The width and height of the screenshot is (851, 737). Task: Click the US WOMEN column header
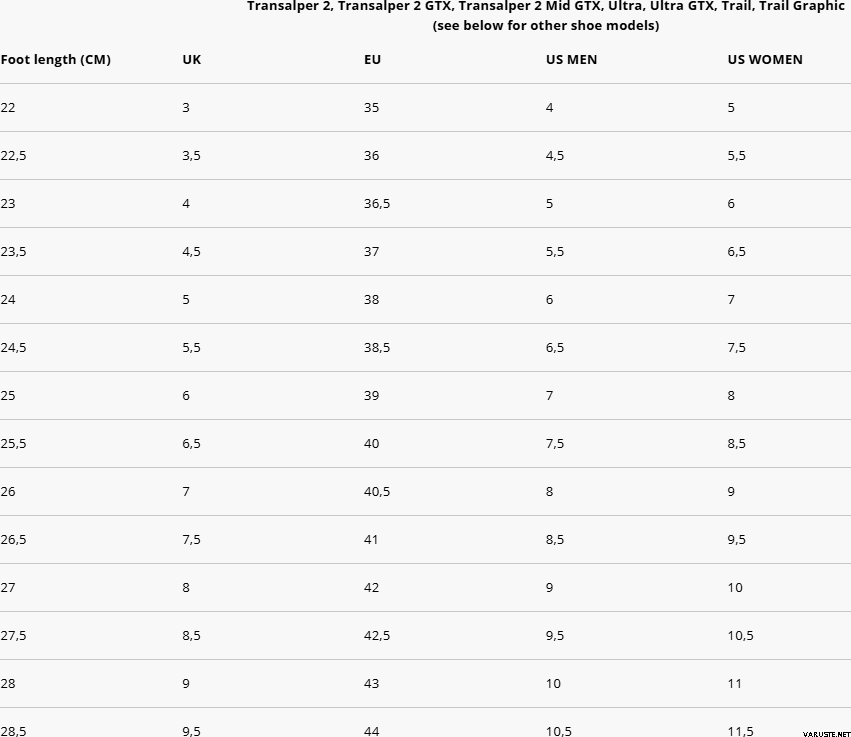(x=765, y=59)
